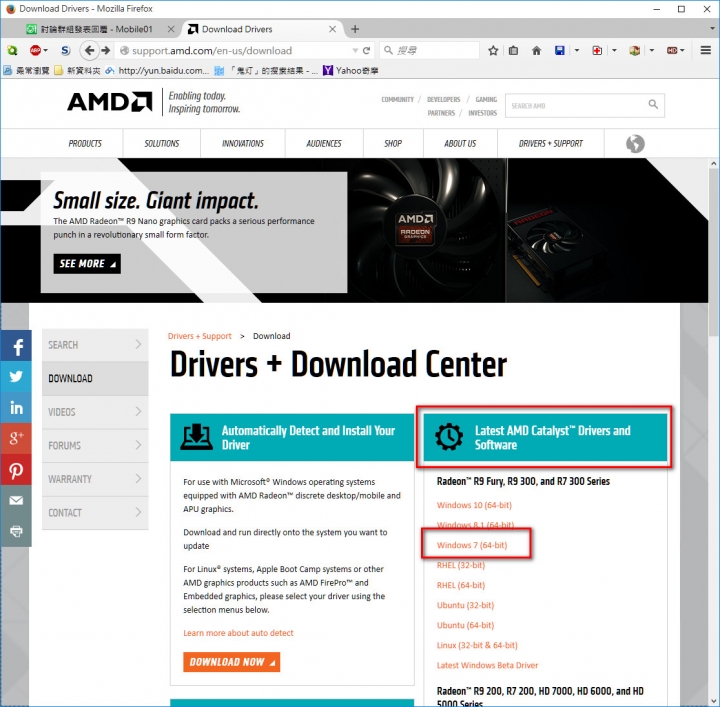The height and width of the screenshot is (707, 720).
Task: Open the Yahoo bookmark
Action: [351, 70]
